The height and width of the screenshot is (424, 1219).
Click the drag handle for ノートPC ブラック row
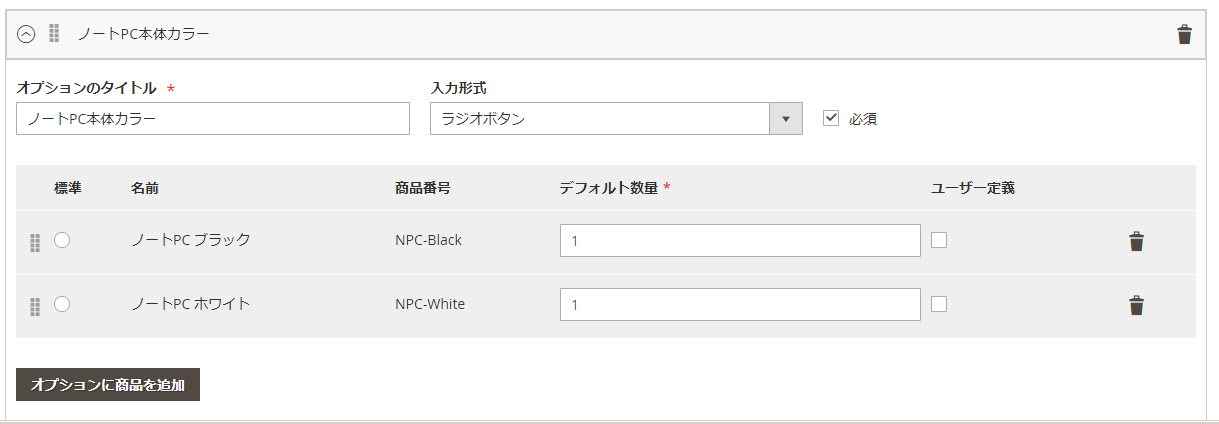pyautogui.click(x=35, y=242)
